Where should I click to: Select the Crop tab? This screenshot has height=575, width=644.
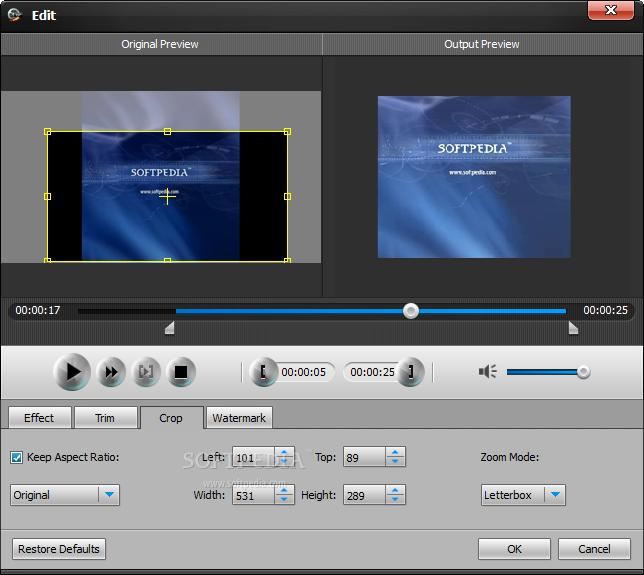171,418
